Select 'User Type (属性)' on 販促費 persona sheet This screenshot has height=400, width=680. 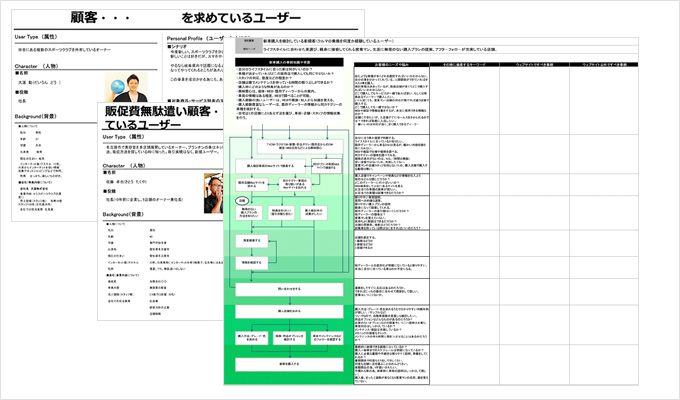click(x=124, y=137)
